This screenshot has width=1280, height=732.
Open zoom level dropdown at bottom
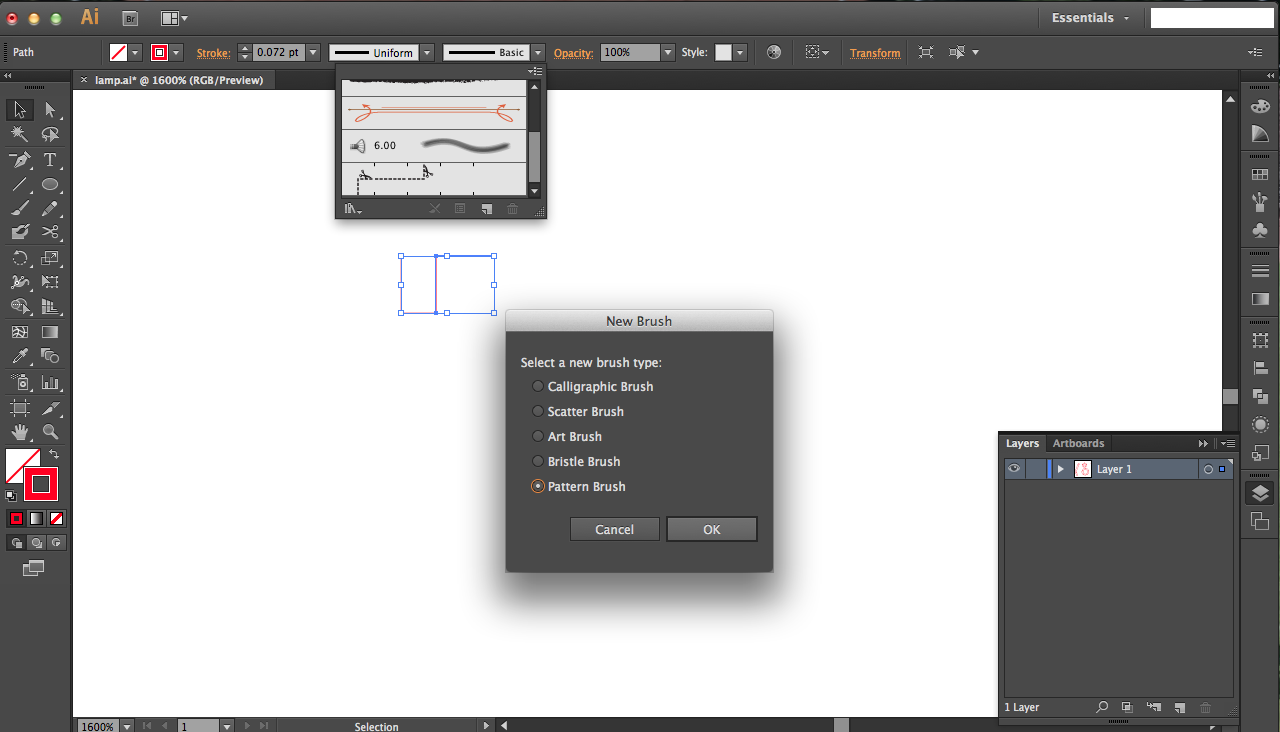tap(125, 726)
